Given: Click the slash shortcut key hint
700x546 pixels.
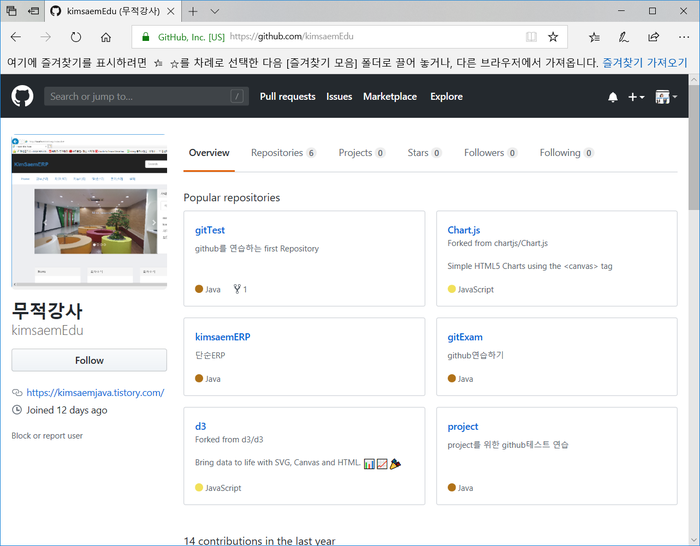Looking at the screenshot, I should 237,96.
